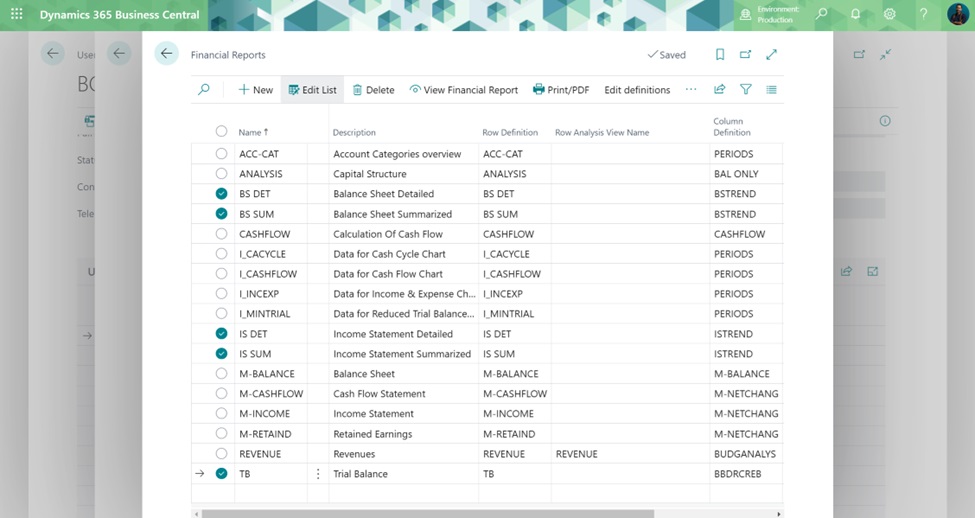Deselect the BS SUM row
Viewport: 975px width, 518px height.
pos(221,214)
